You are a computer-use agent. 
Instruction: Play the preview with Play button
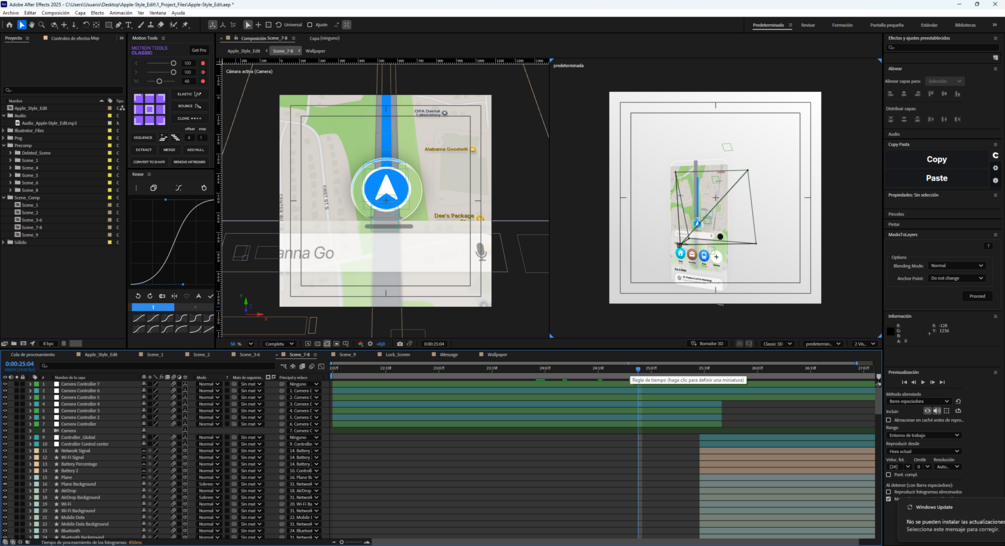click(x=923, y=382)
